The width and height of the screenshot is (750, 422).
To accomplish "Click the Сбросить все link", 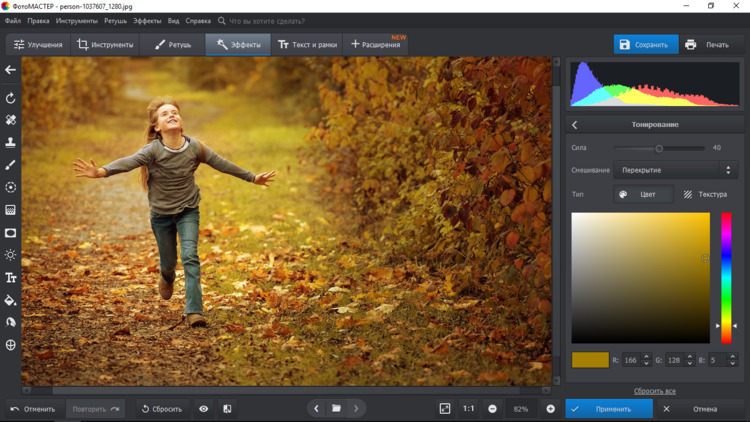I will (655, 391).
